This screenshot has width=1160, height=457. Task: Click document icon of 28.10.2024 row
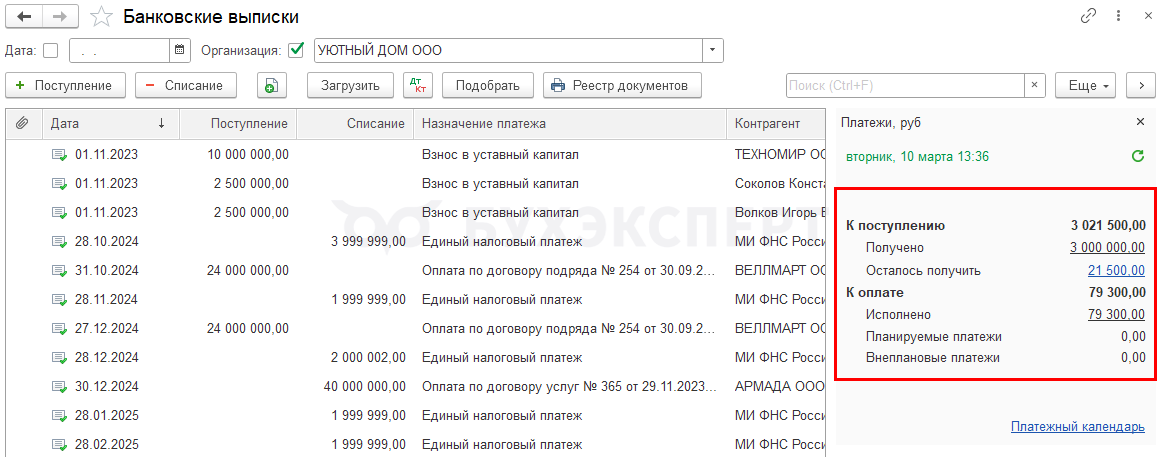59,242
